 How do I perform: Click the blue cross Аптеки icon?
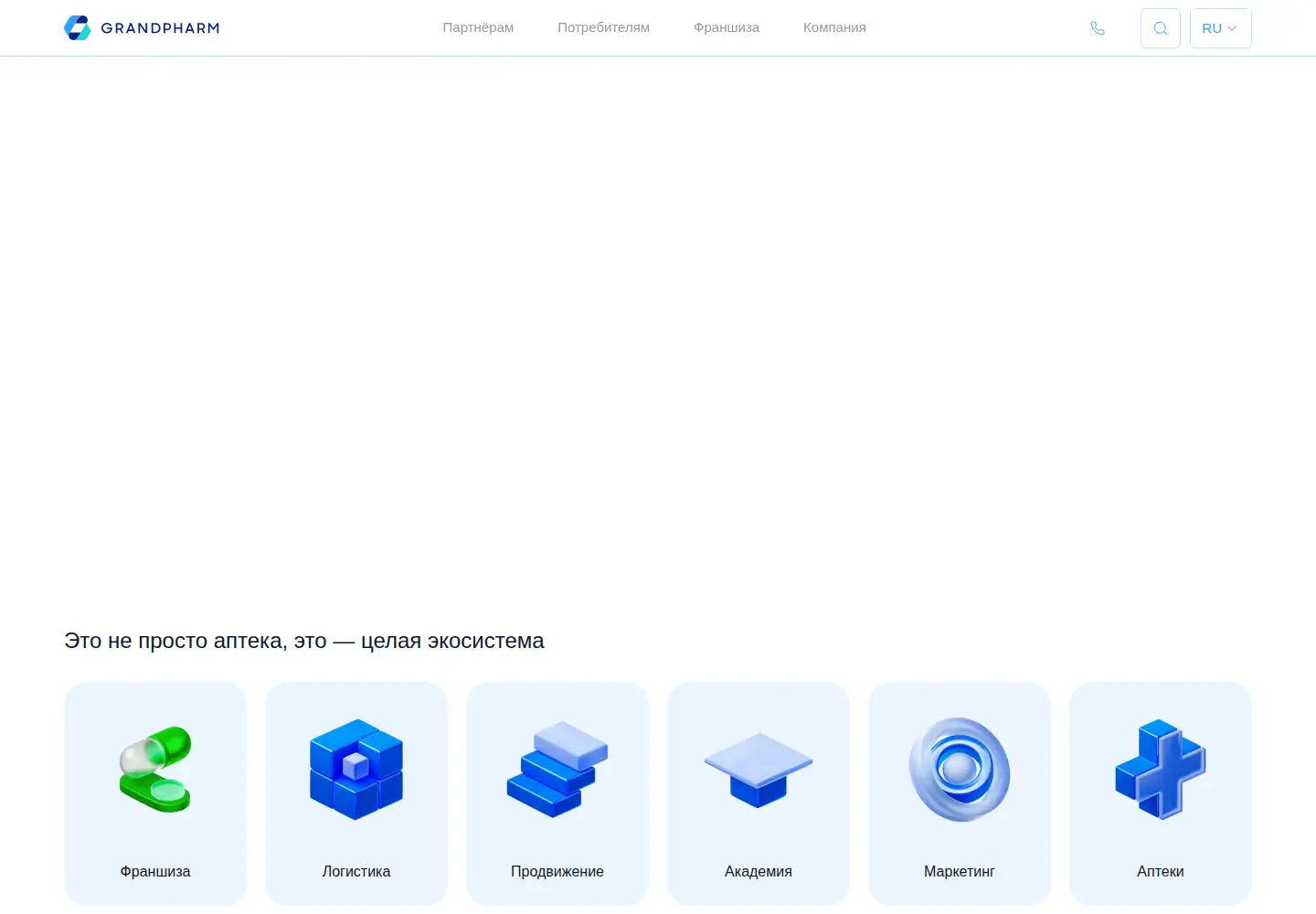[x=1161, y=770]
